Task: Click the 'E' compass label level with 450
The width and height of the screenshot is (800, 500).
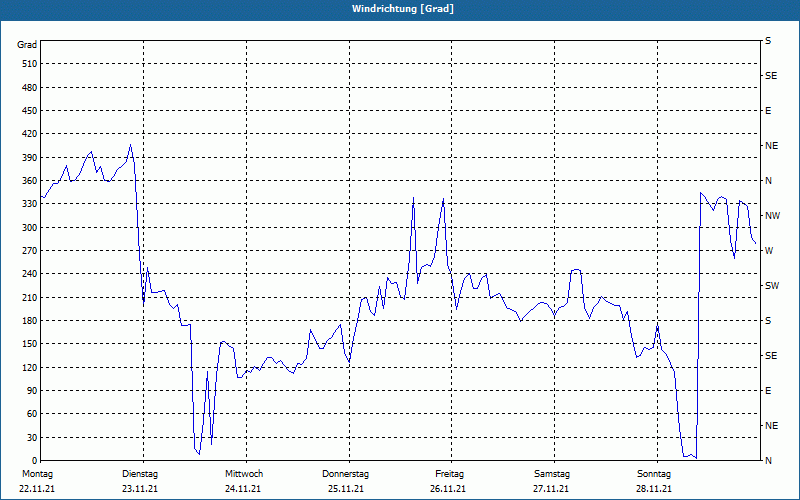Action: point(768,111)
